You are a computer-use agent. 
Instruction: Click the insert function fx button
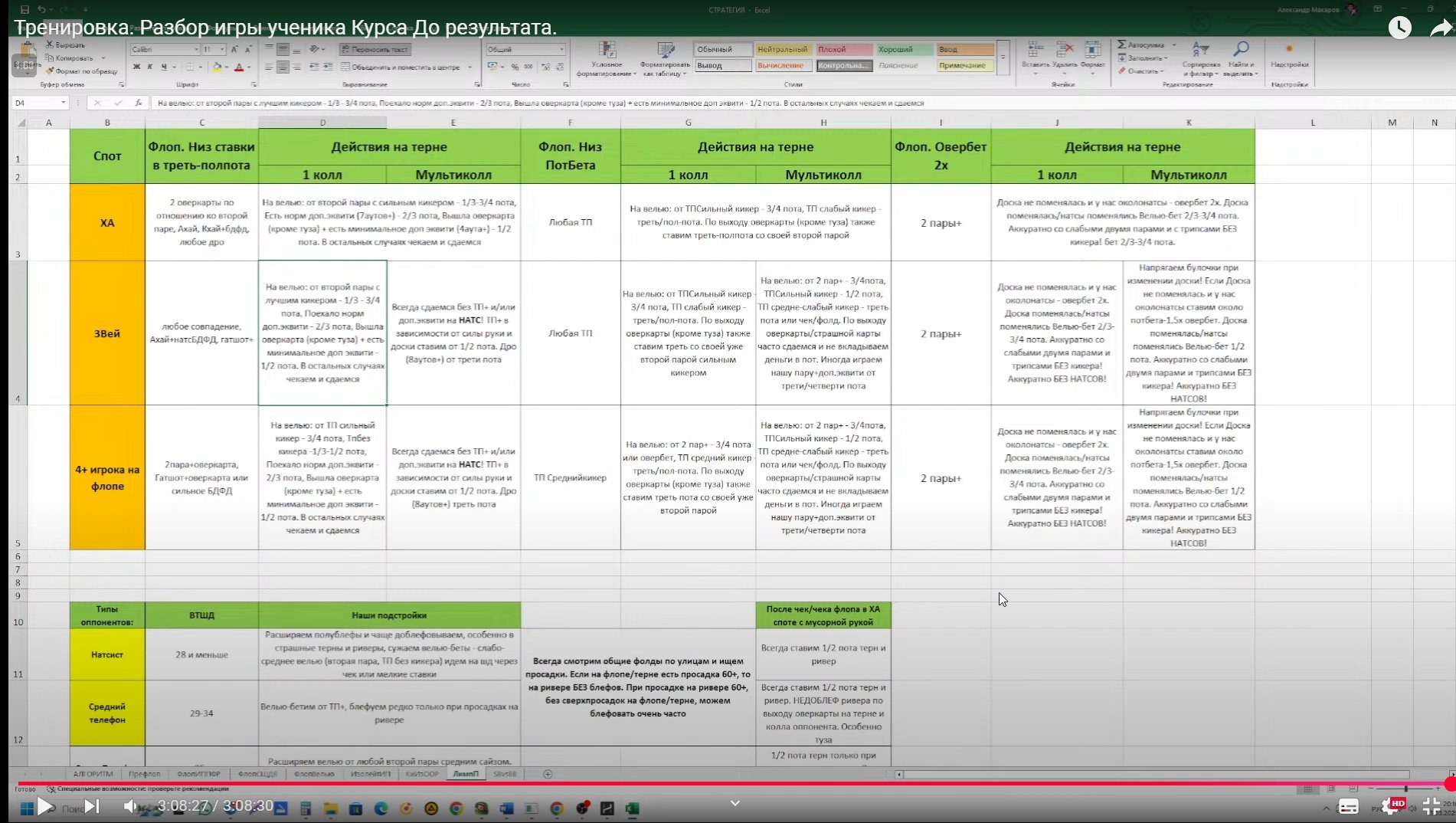click(138, 103)
